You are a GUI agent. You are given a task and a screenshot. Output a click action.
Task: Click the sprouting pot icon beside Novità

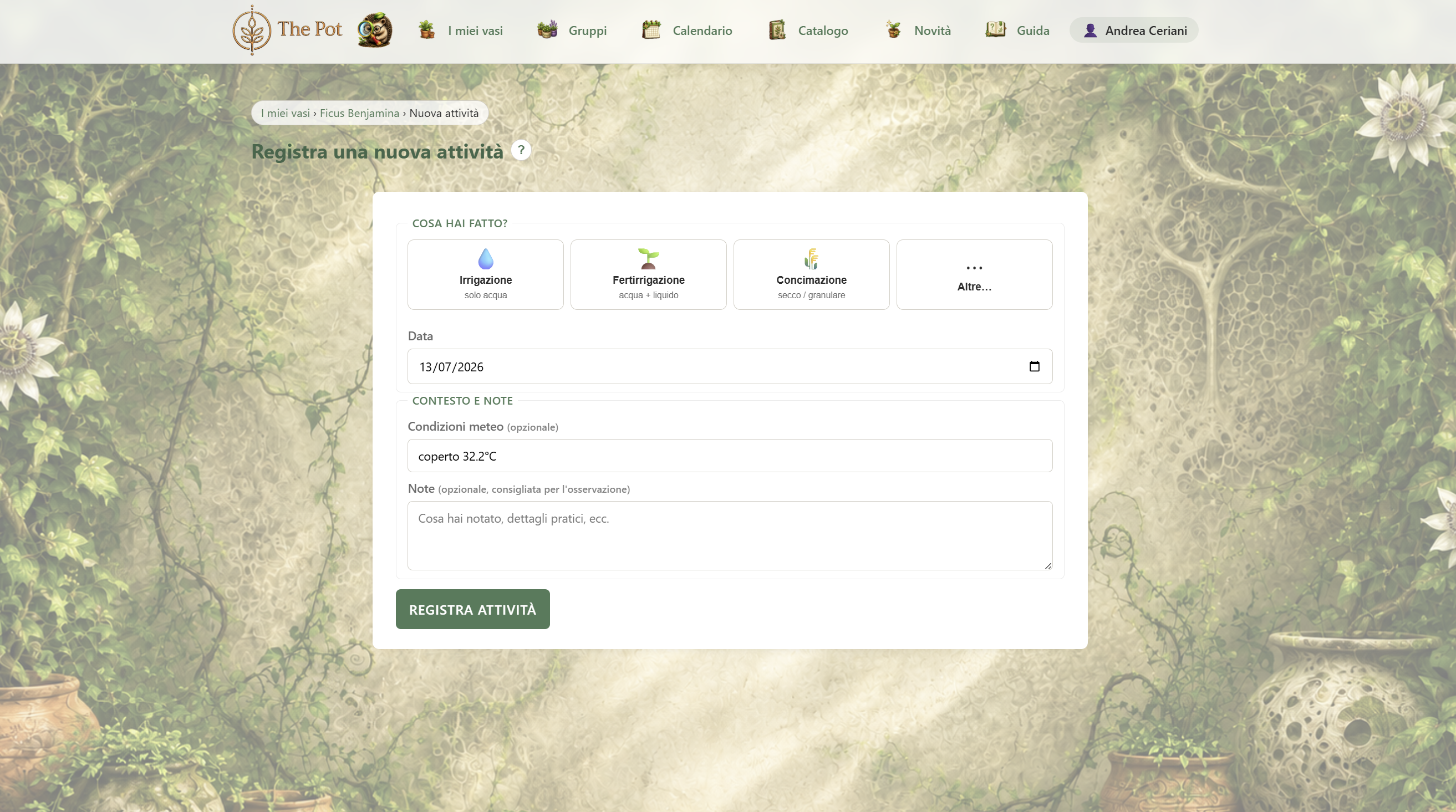coord(893,30)
